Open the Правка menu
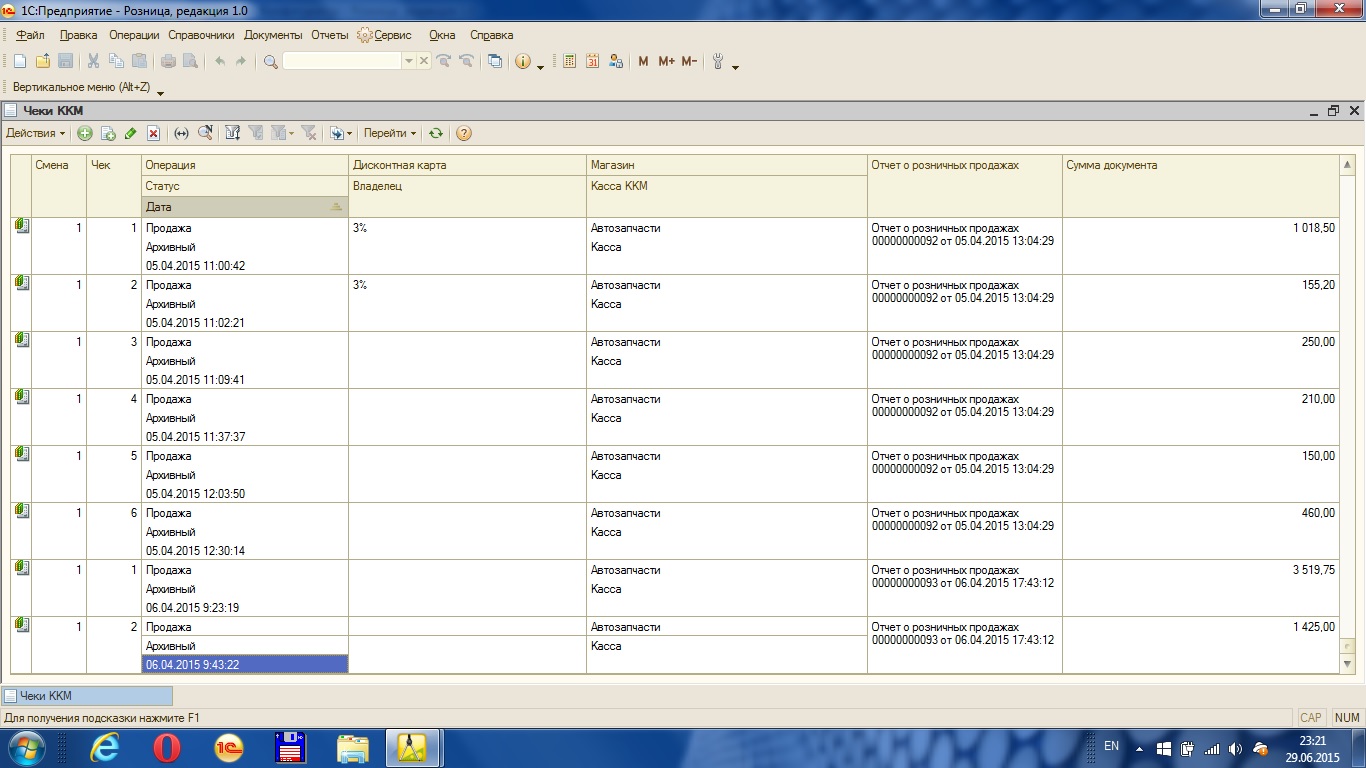Screen dimensions: 1366x768 tap(78, 35)
